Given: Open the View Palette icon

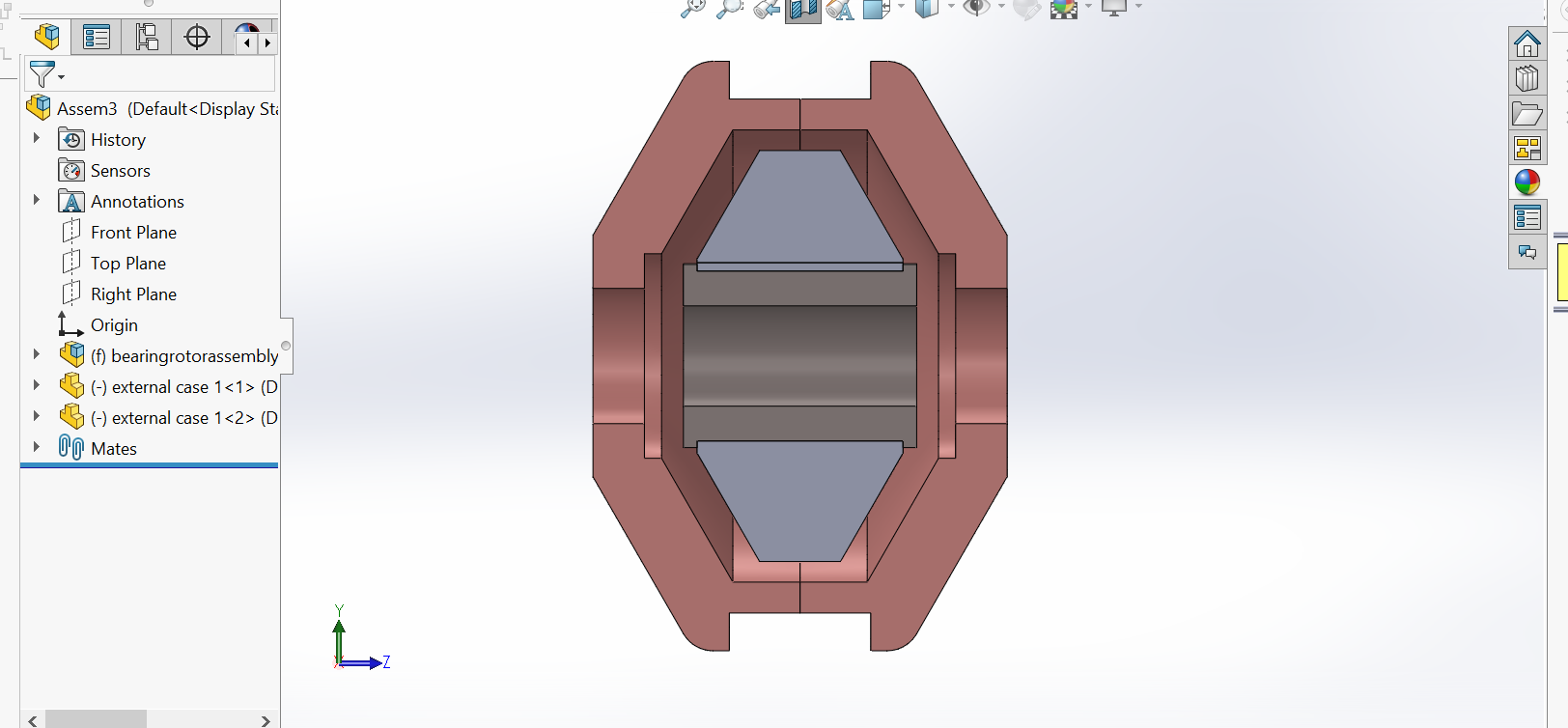Looking at the screenshot, I should (x=1527, y=148).
